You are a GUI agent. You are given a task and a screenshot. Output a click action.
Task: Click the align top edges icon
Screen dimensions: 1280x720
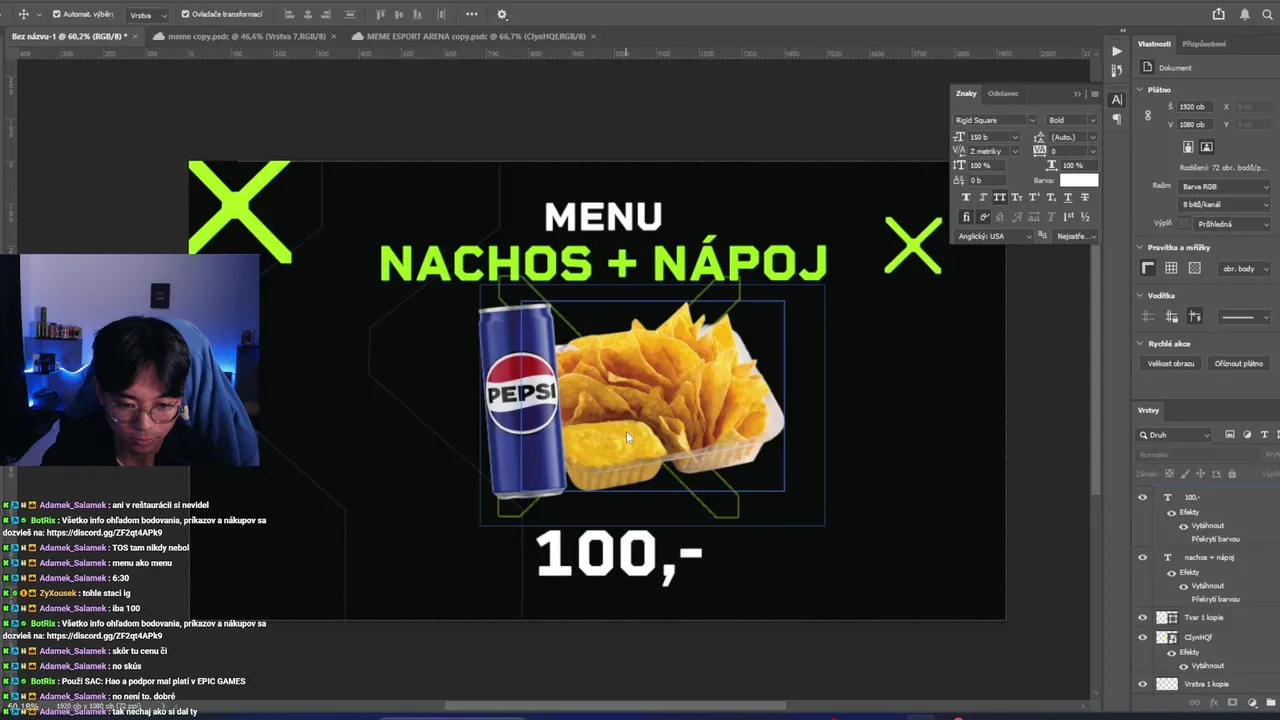pos(381,14)
